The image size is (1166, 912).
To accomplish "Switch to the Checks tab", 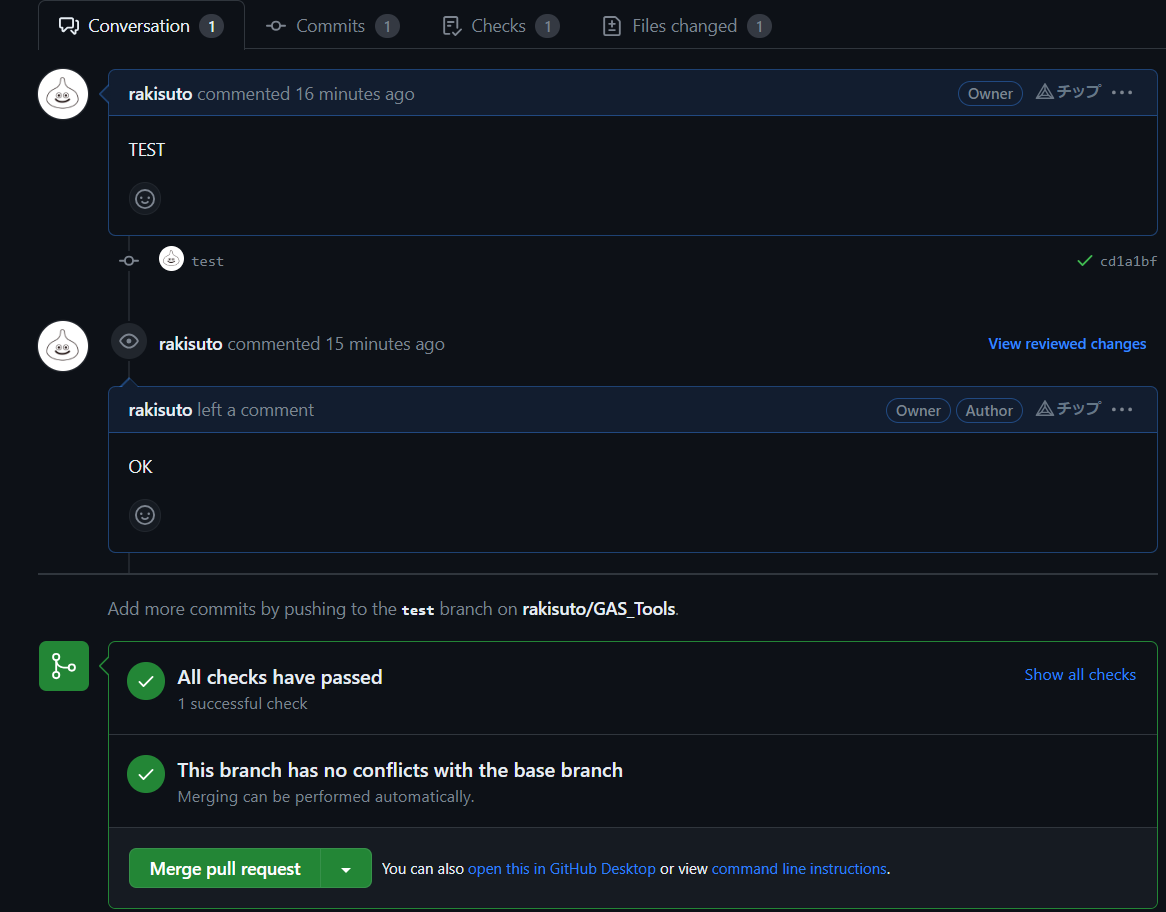I will [x=500, y=26].
